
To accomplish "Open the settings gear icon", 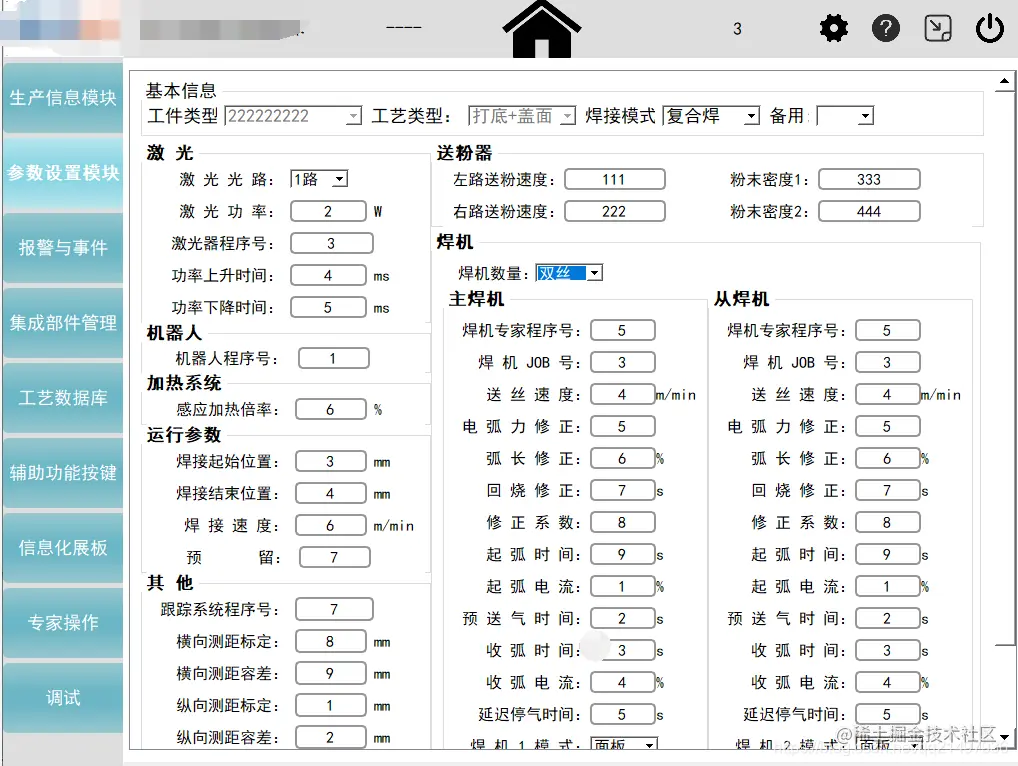I will pyautogui.click(x=833, y=28).
